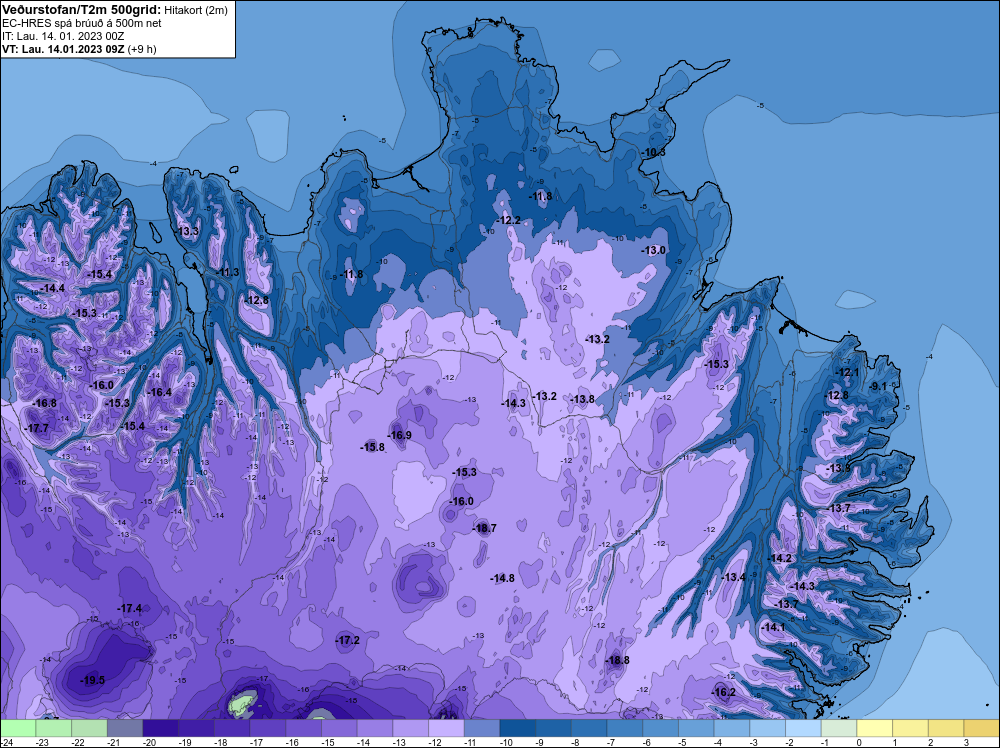The image size is (1000, 748).
Task: Click the 'Hitakort (2m)' label in the header
Action: [x=195, y=10]
